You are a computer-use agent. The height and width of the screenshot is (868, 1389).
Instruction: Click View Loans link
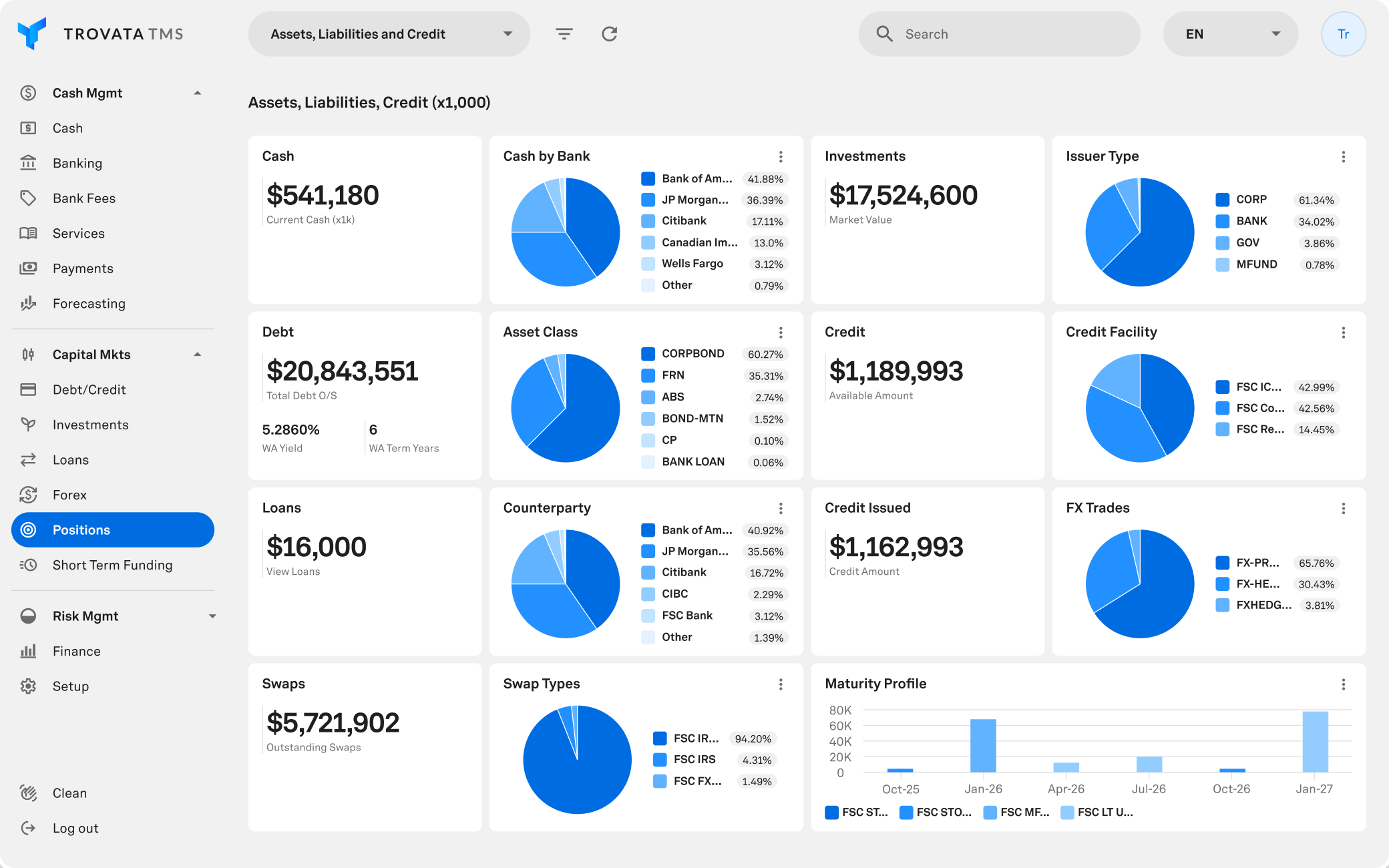click(293, 572)
